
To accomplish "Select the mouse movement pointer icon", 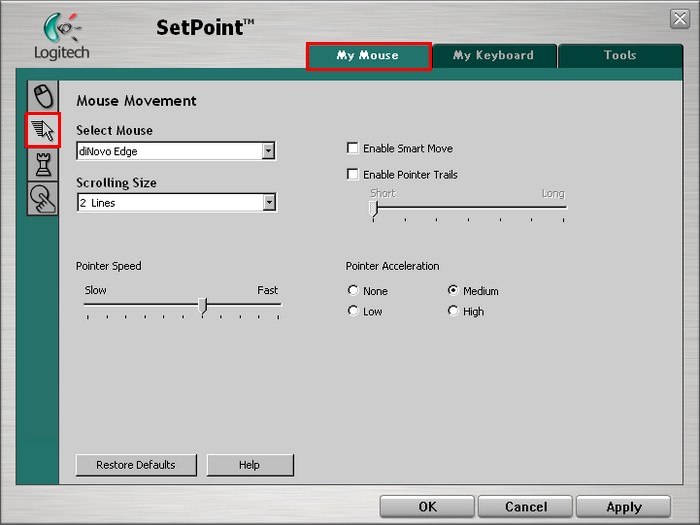I will (x=43, y=130).
